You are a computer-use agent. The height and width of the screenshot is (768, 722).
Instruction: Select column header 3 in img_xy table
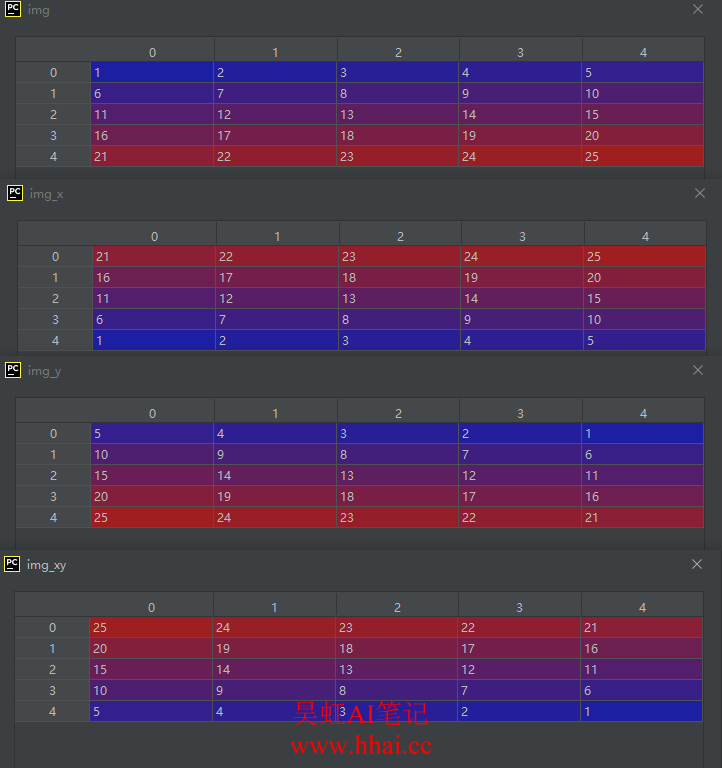tap(519, 607)
